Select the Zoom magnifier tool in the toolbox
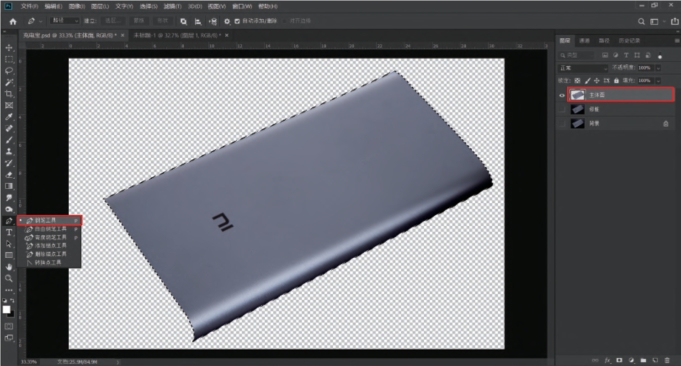 tap(9, 278)
